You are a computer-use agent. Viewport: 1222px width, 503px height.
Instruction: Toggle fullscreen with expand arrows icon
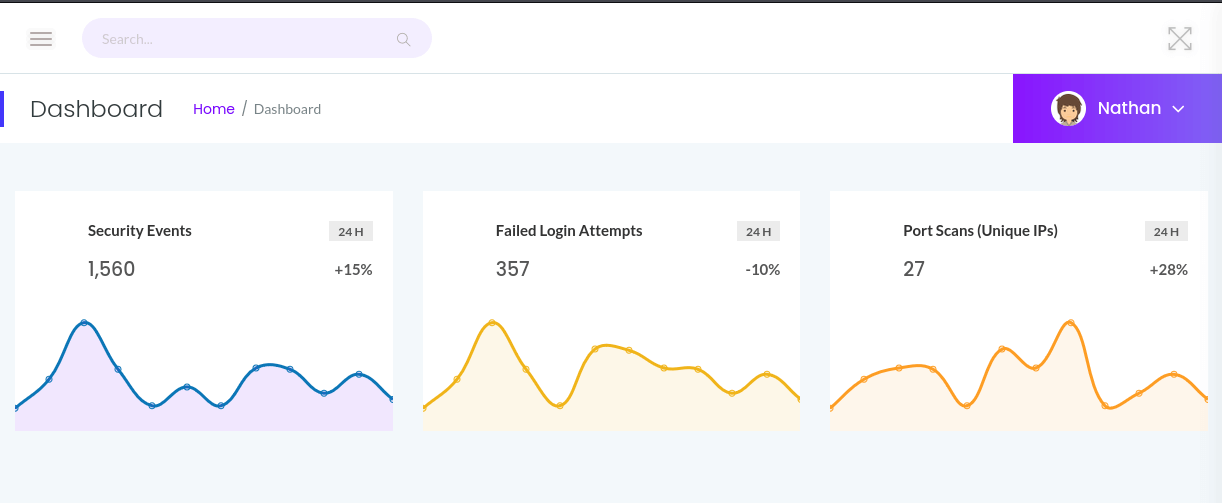point(1180,39)
